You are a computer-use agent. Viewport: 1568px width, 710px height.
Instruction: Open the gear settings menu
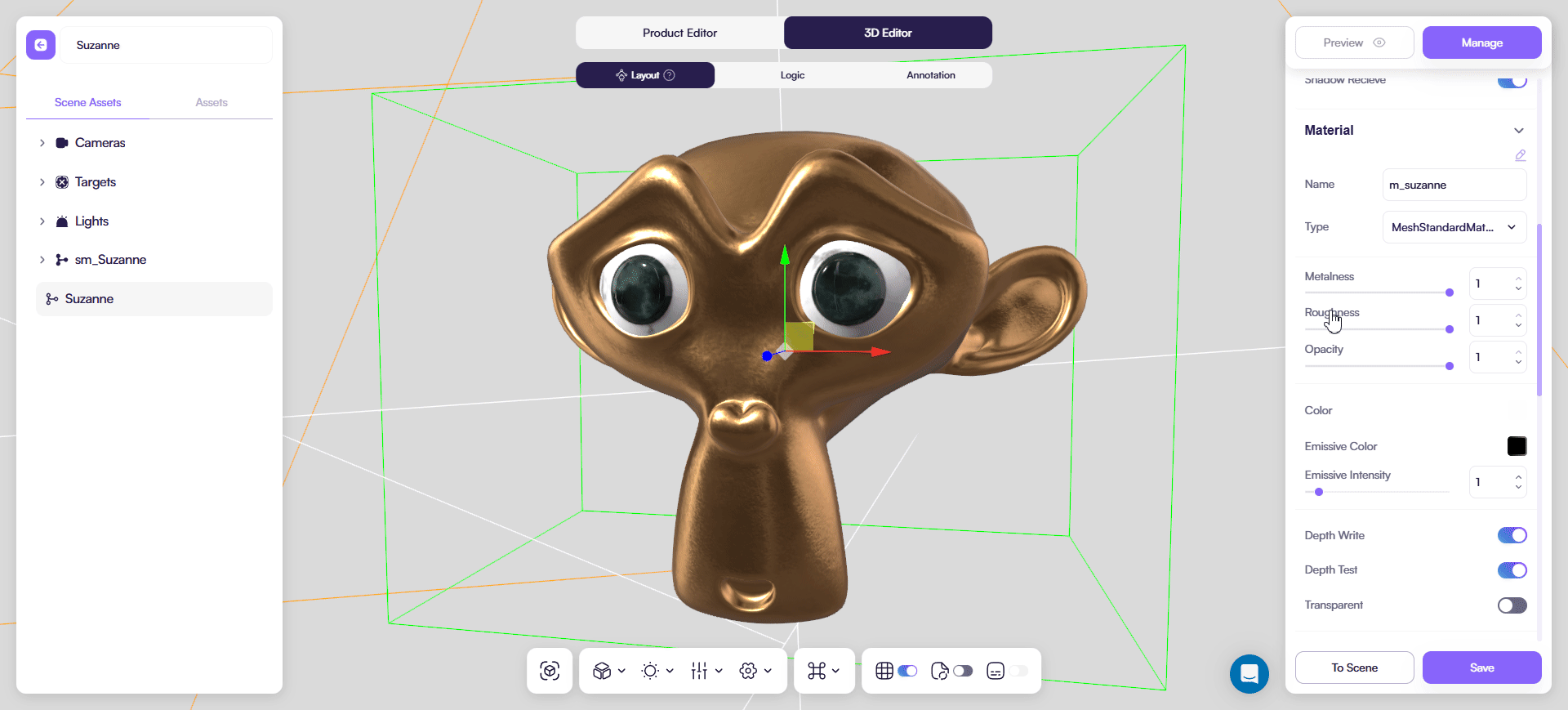click(x=755, y=671)
